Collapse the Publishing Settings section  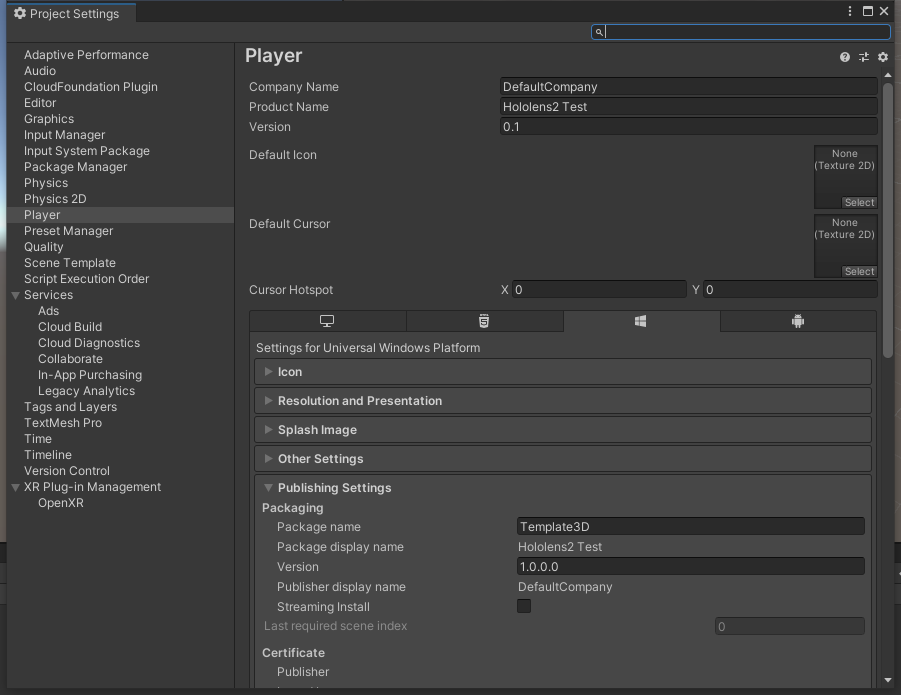[x=563, y=488]
